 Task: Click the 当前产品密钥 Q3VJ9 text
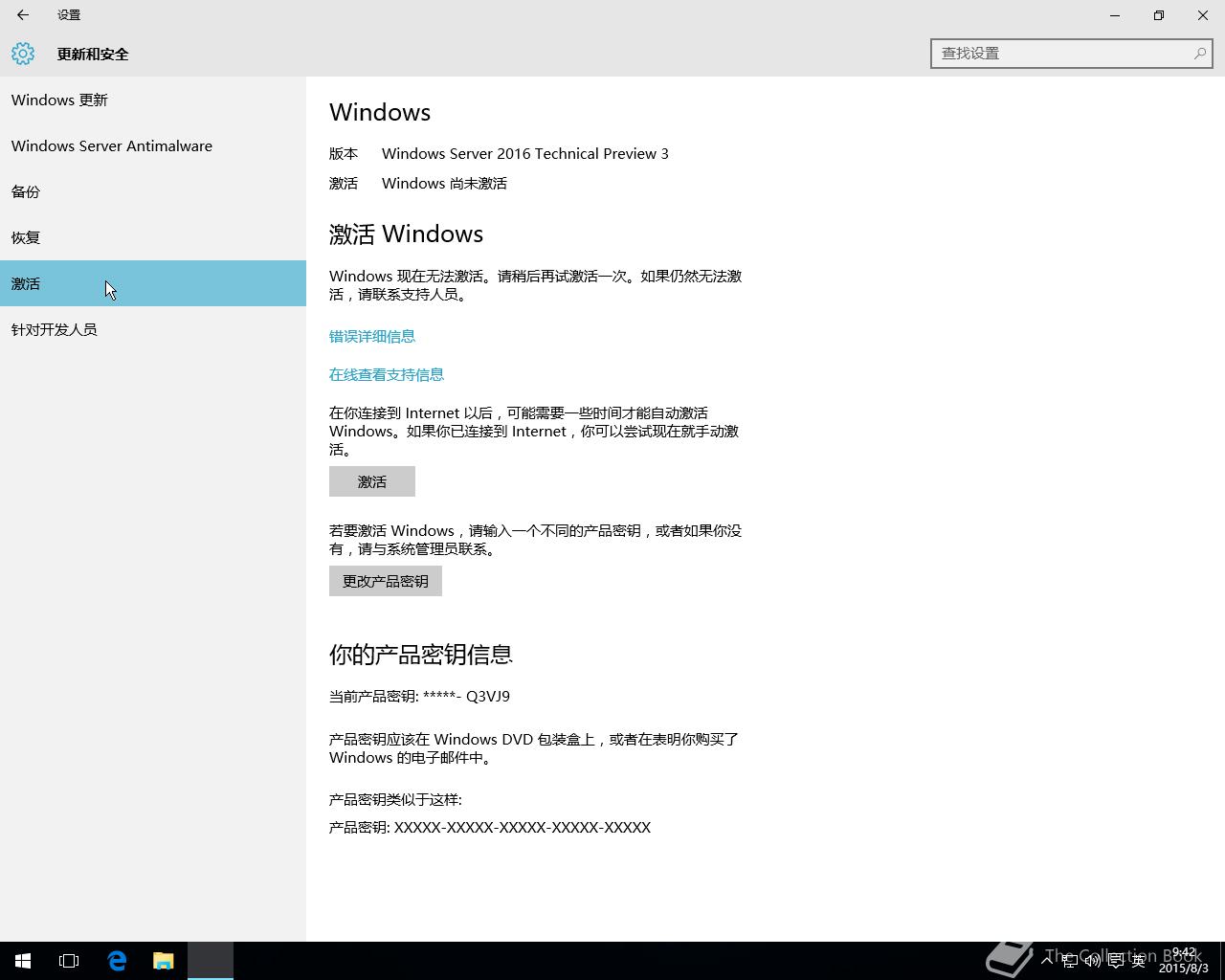click(x=419, y=696)
